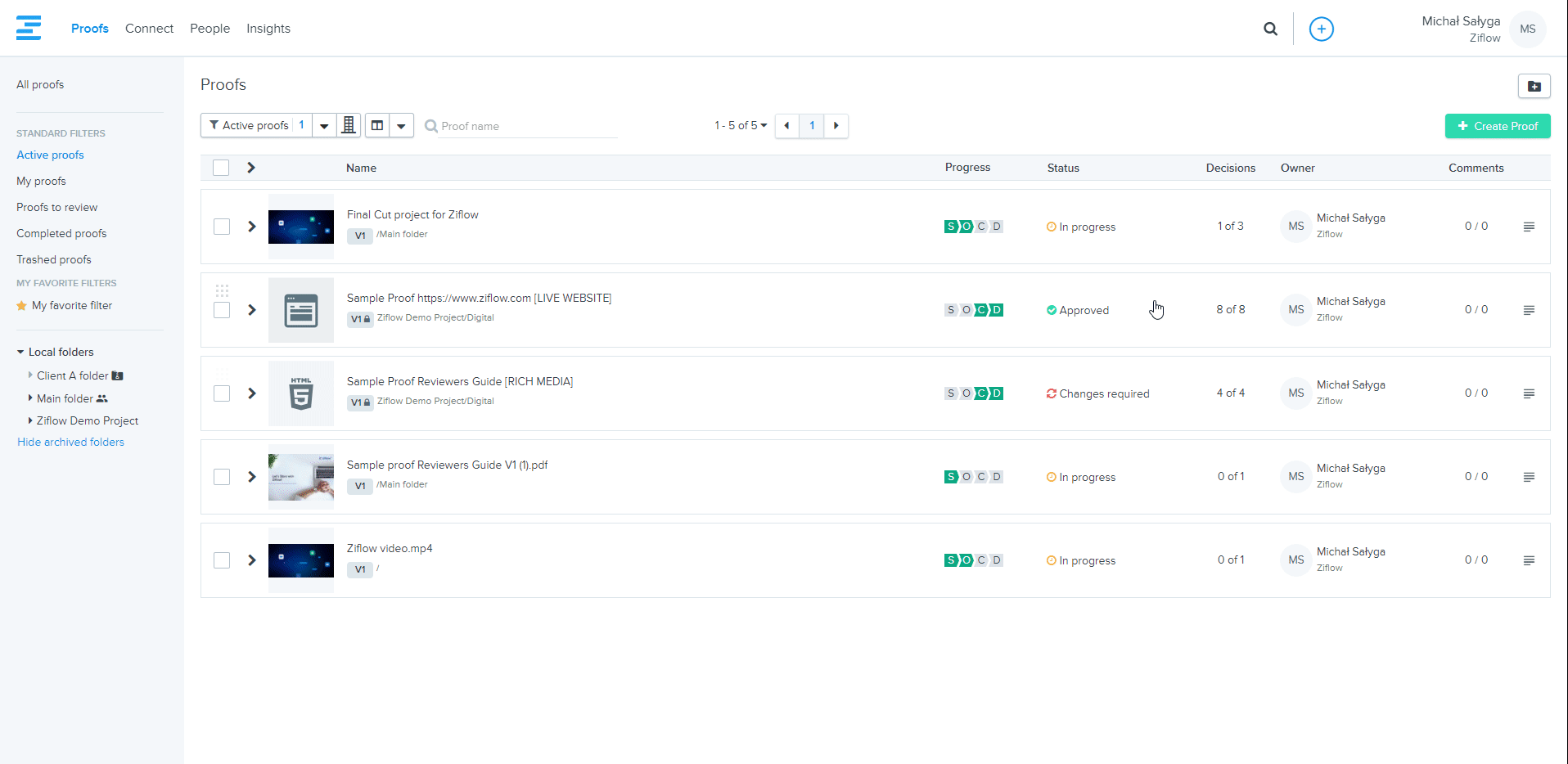Open the search magnifier icon in header
This screenshot has width=1568, height=764.
tap(1270, 29)
